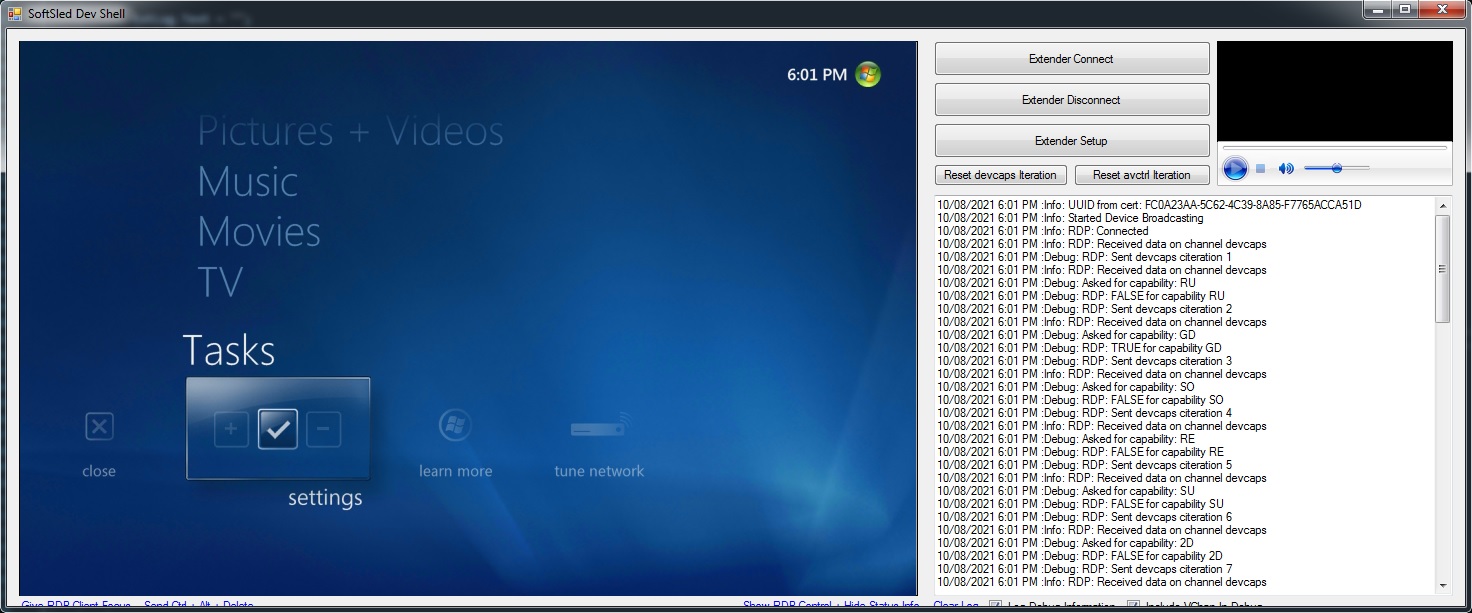
Task: Click the settings label under the tile
Action: tap(325, 498)
